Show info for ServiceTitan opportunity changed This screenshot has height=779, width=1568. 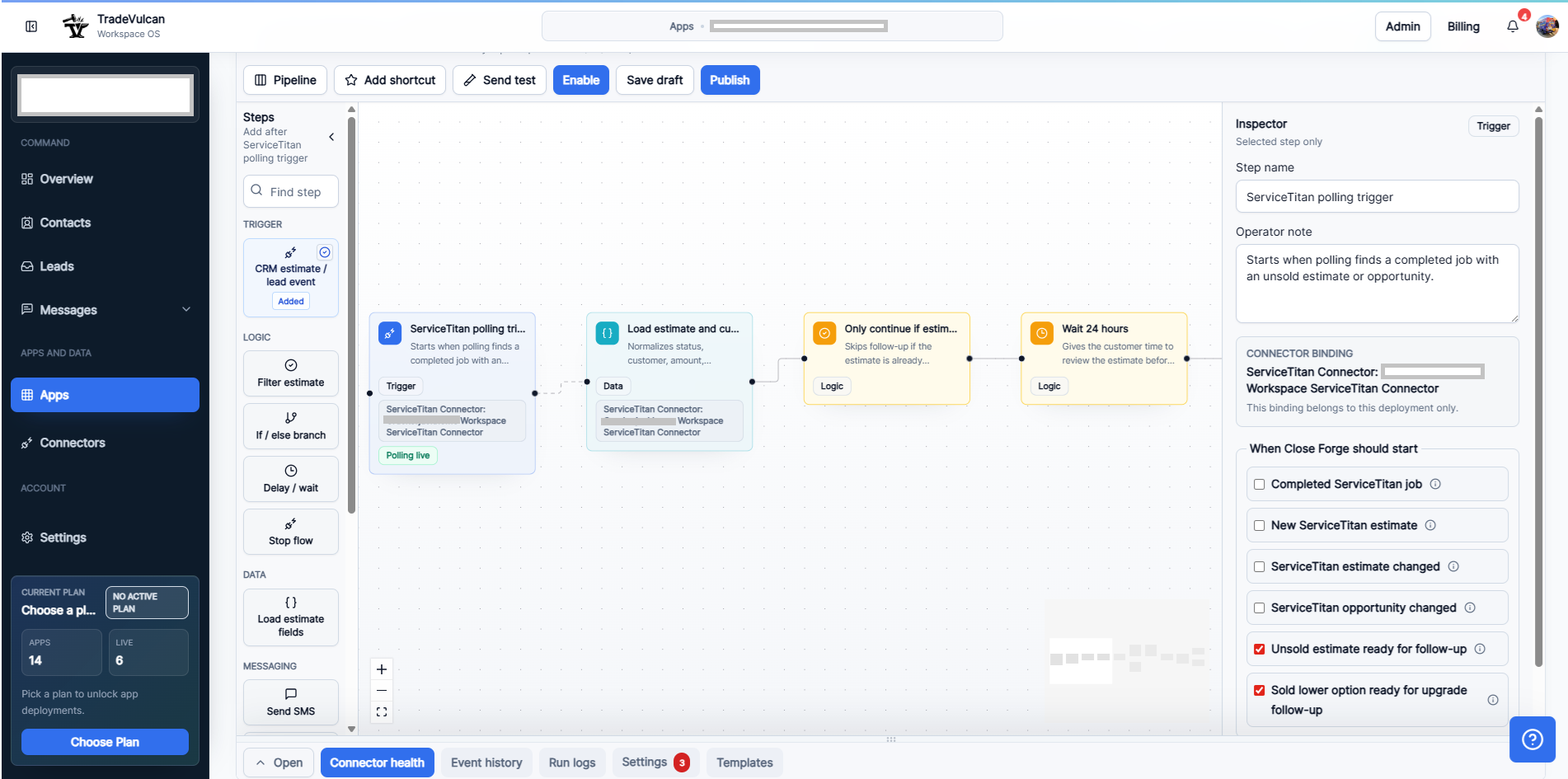point(1470,608)
